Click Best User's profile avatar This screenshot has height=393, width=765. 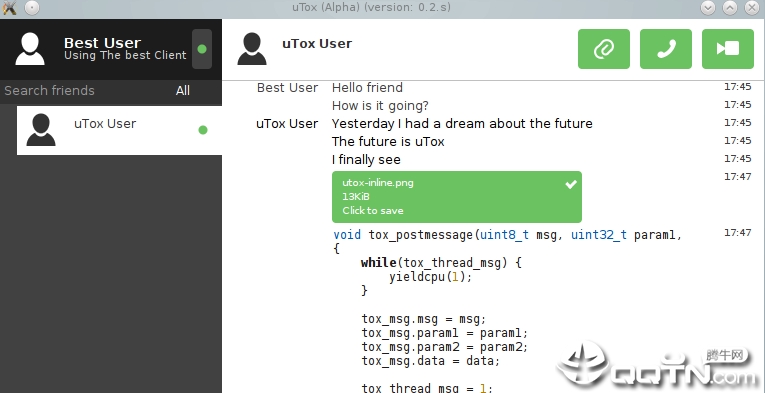click(x=30, y=49)
